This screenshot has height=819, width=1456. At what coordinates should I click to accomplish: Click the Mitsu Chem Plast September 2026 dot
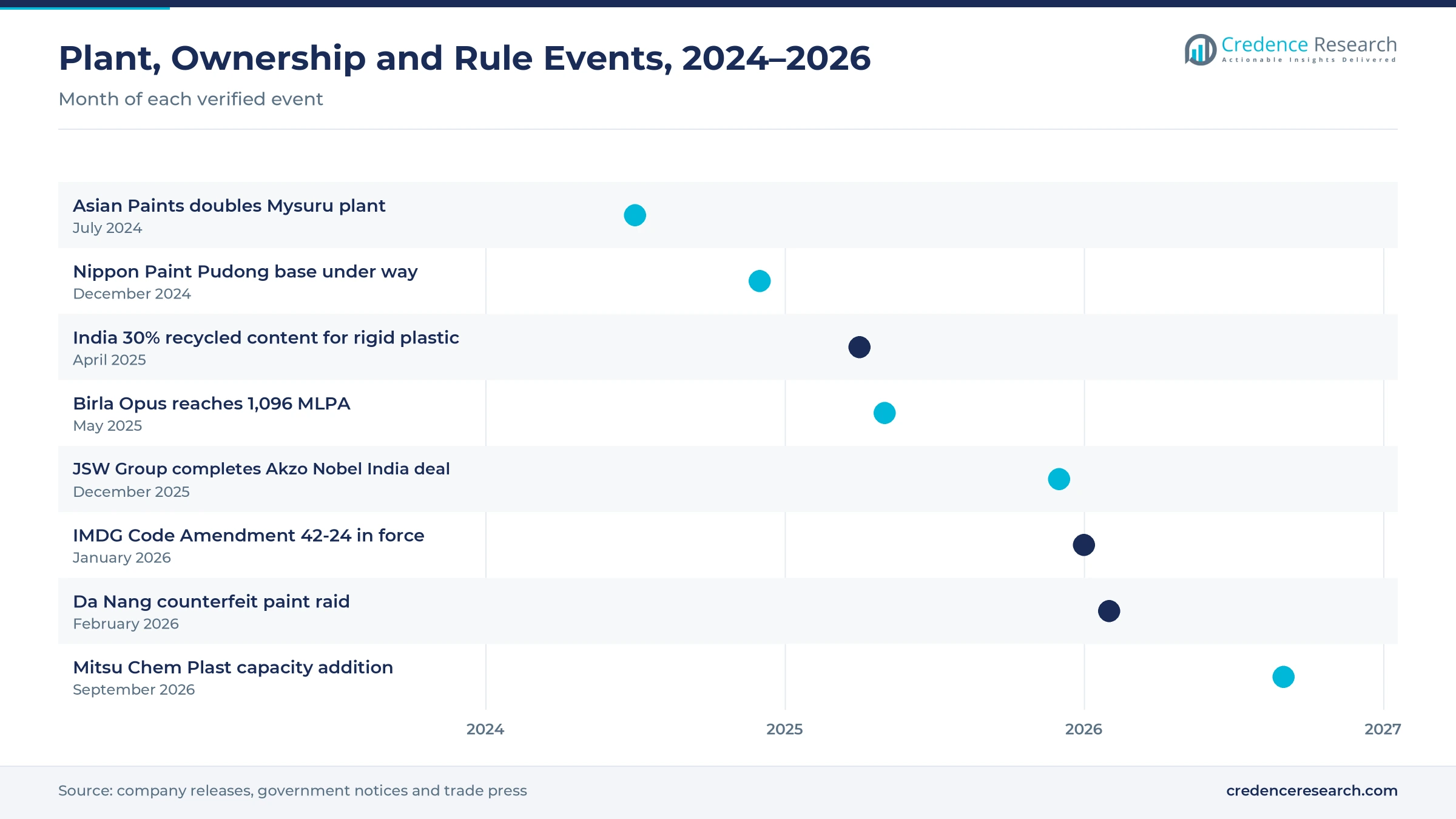click(1283, 677)
